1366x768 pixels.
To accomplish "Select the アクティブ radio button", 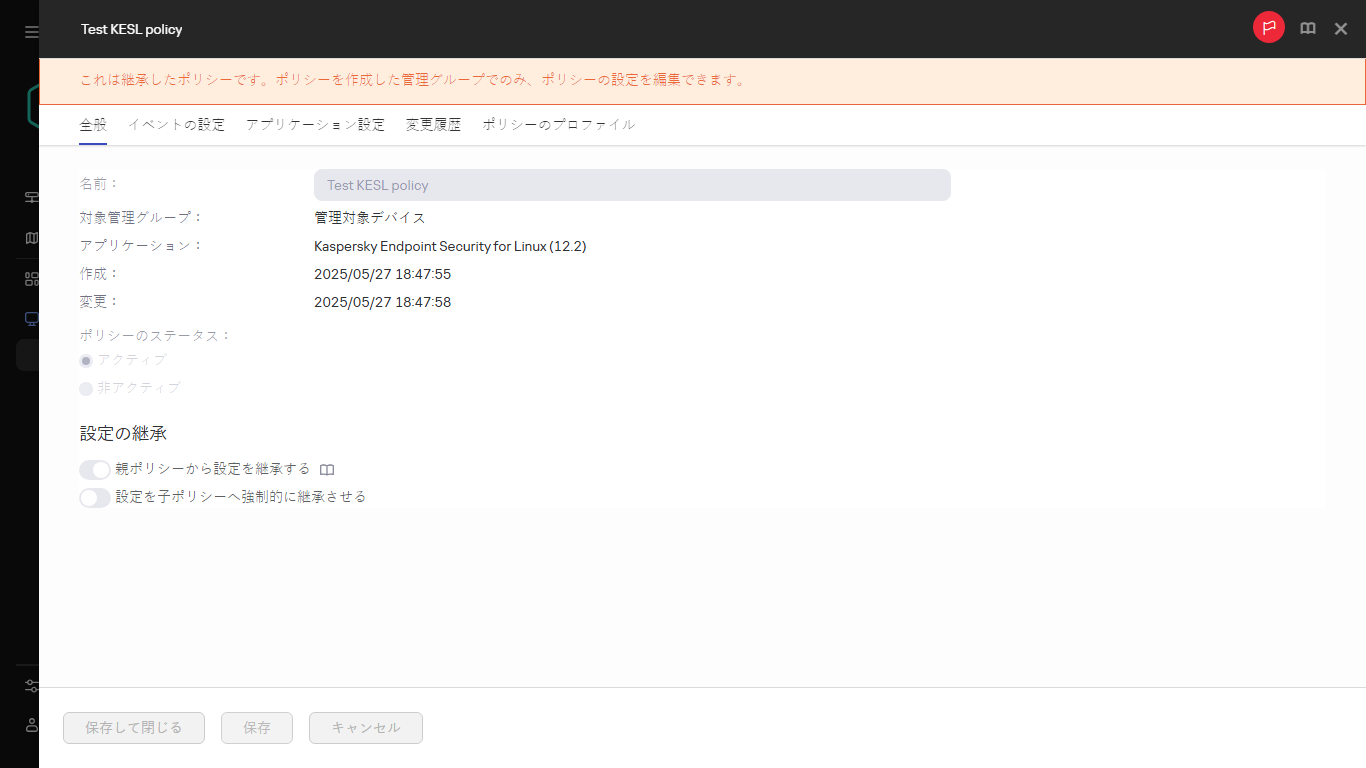I will click(x=86, y=360).
